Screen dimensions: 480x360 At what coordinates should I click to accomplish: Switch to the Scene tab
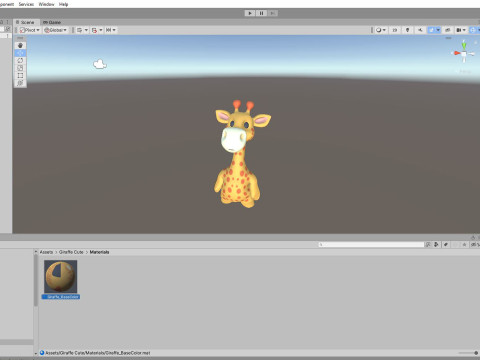click(x=25, y=22)
